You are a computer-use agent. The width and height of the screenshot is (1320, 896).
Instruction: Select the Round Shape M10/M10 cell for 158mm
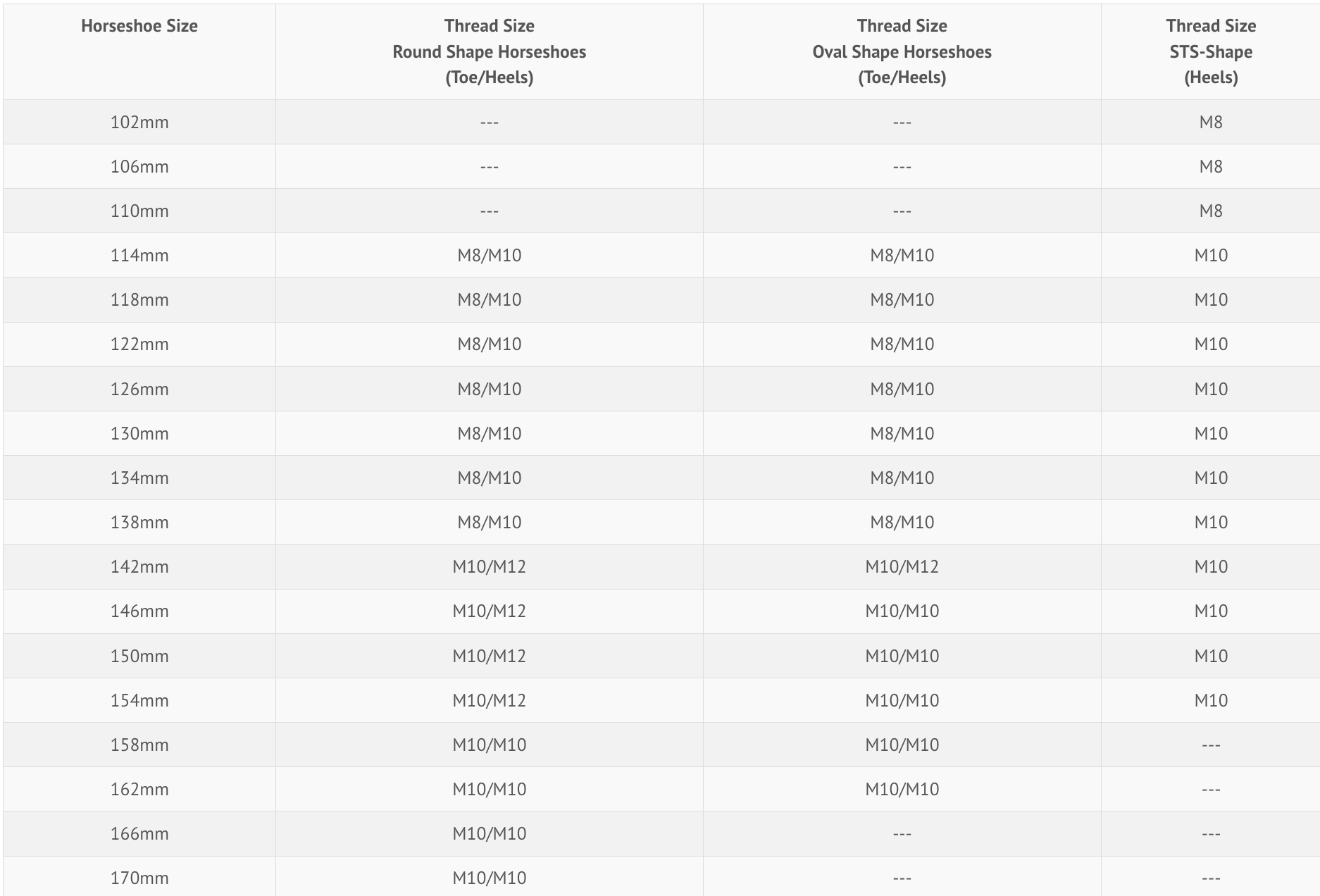click(489, 745)
